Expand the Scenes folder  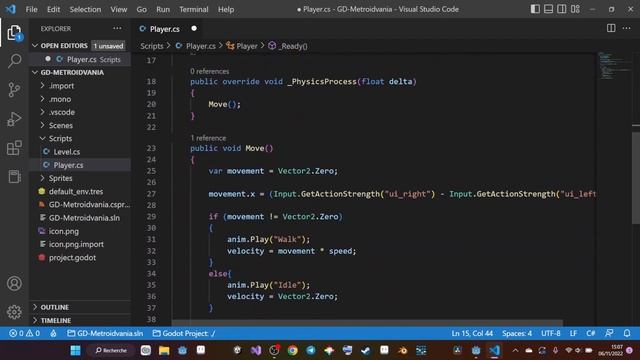(x=61, y=125)
